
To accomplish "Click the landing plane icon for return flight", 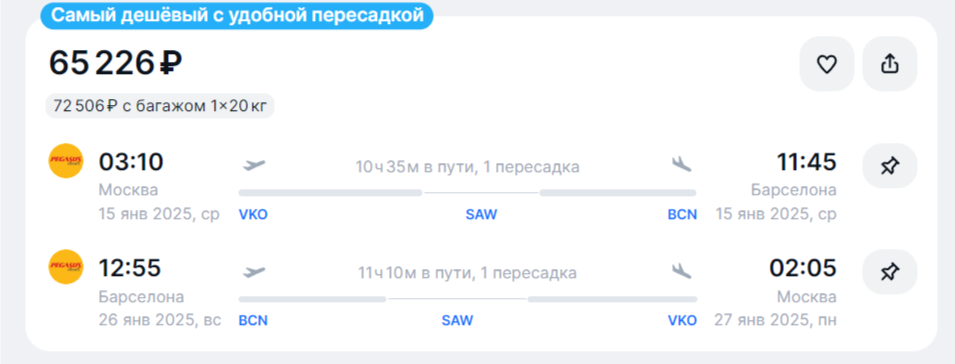I will (682, 271).
